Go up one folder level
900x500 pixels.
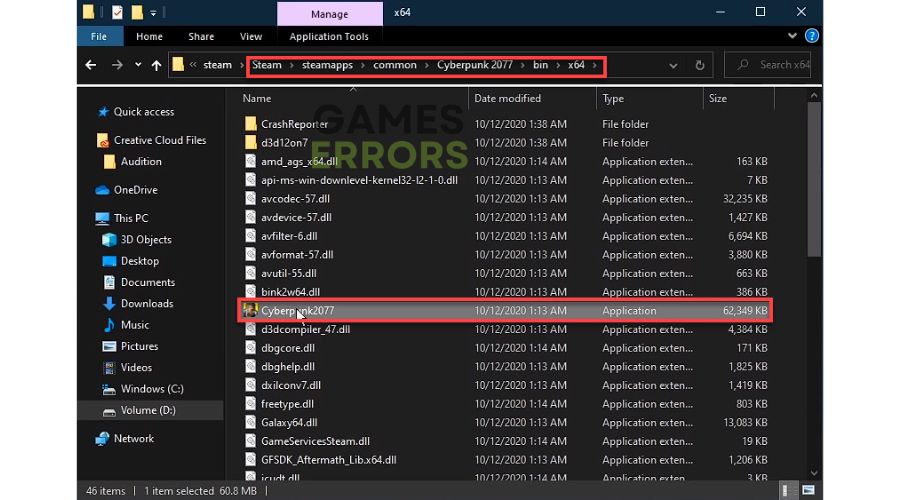point(156,65)
